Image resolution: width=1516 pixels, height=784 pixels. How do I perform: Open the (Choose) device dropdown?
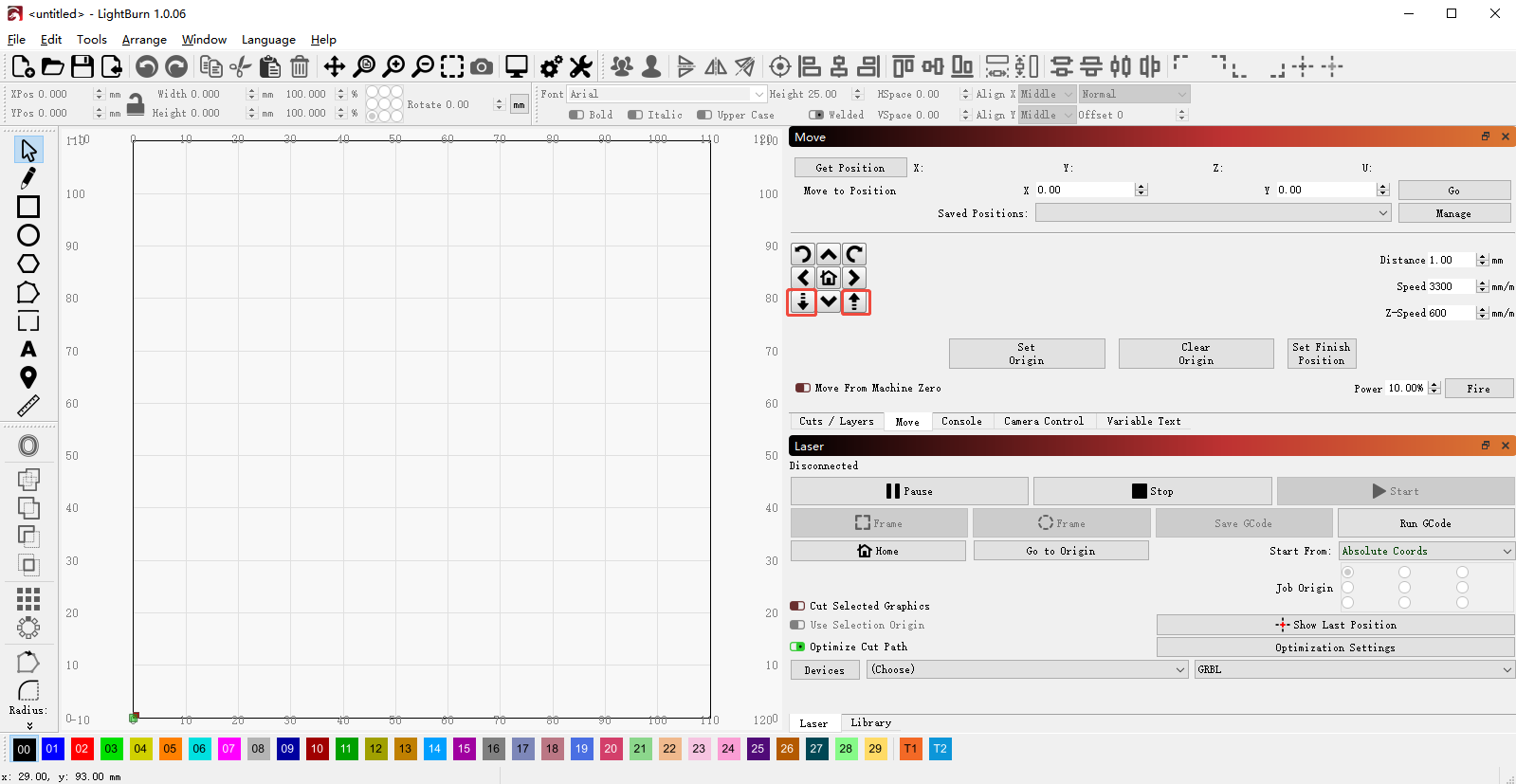1028,669
